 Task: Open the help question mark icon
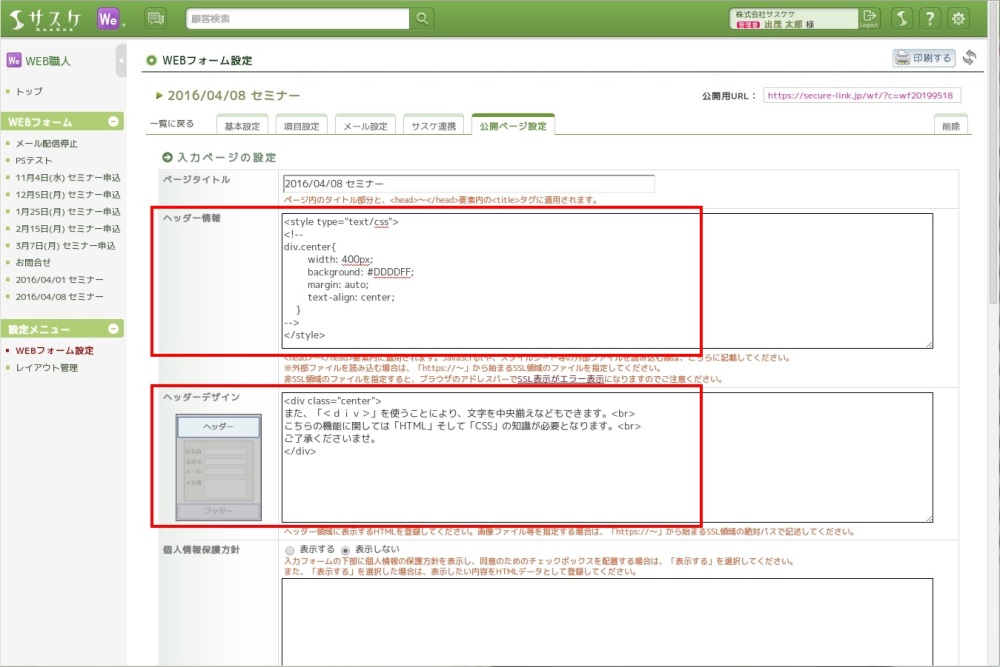pos(930,19)
